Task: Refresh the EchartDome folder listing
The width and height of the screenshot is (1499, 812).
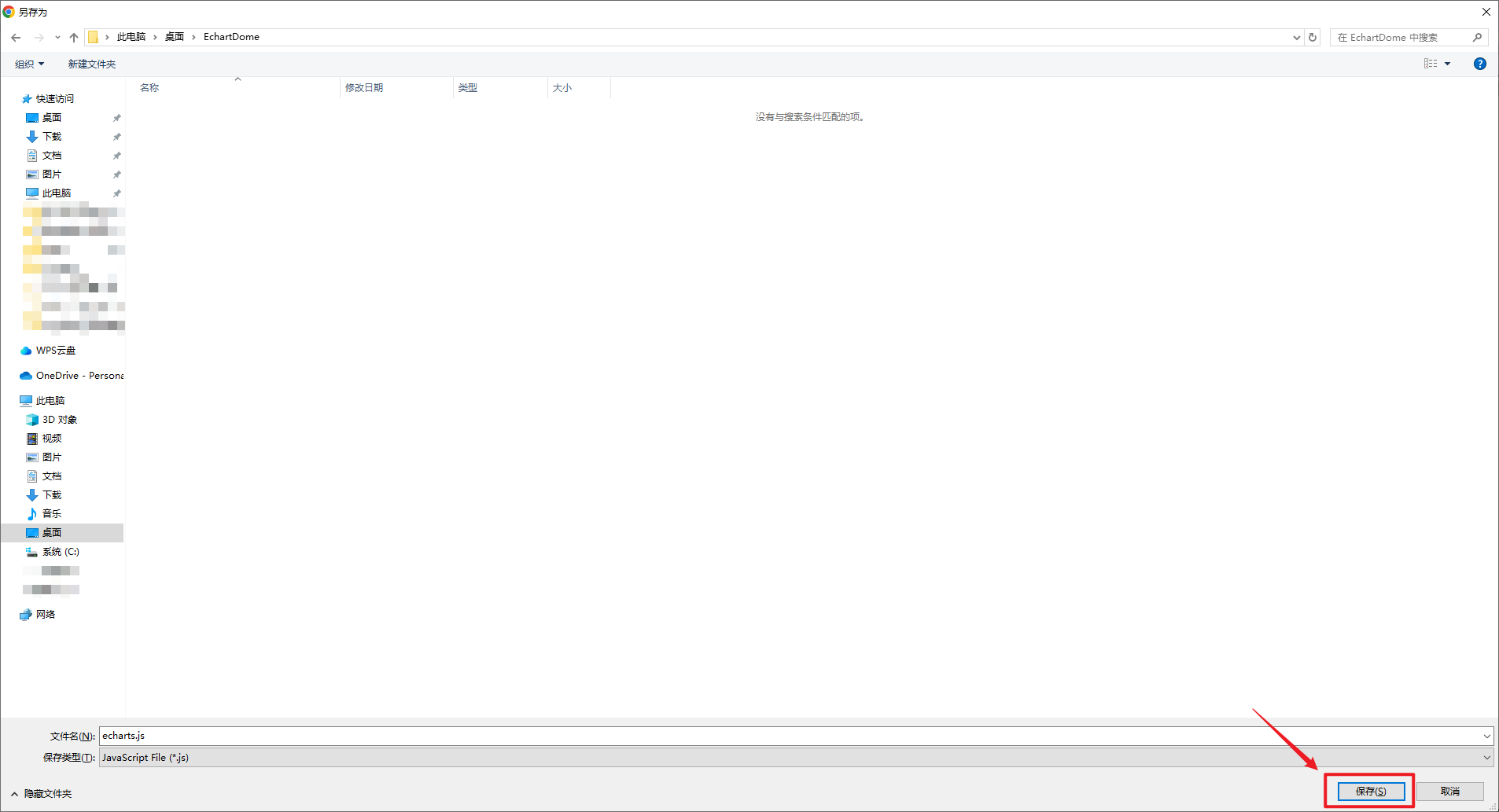Action: tap(1313, 38)
